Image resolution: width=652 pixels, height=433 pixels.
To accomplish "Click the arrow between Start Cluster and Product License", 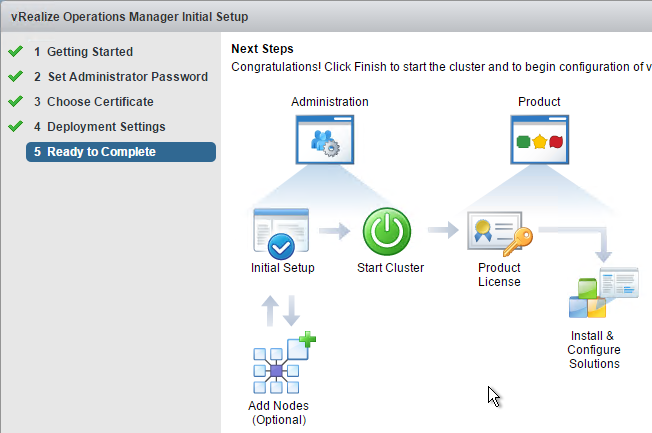I will pos(443,230).
